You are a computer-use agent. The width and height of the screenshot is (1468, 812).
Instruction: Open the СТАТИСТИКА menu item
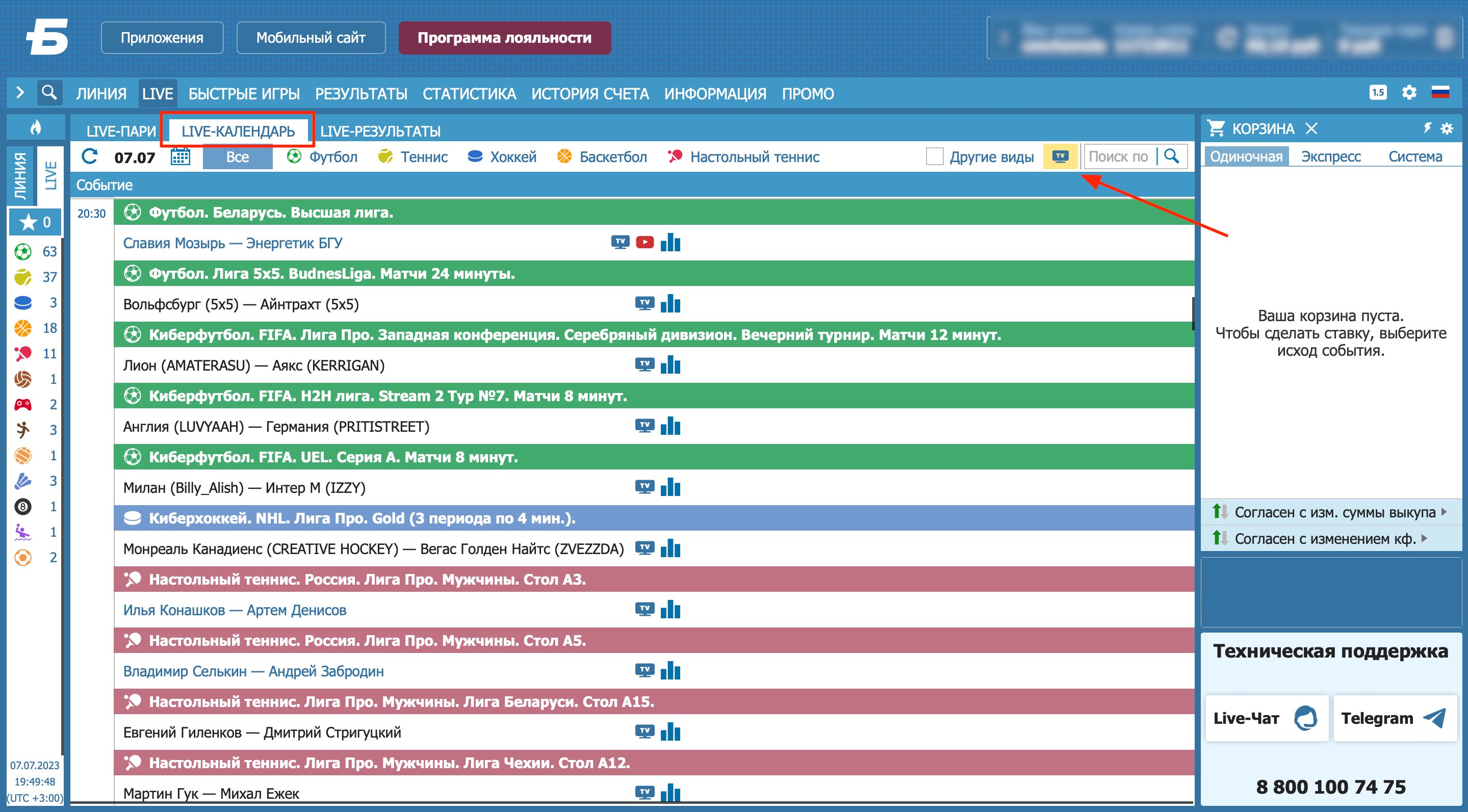tap(469, 93)
